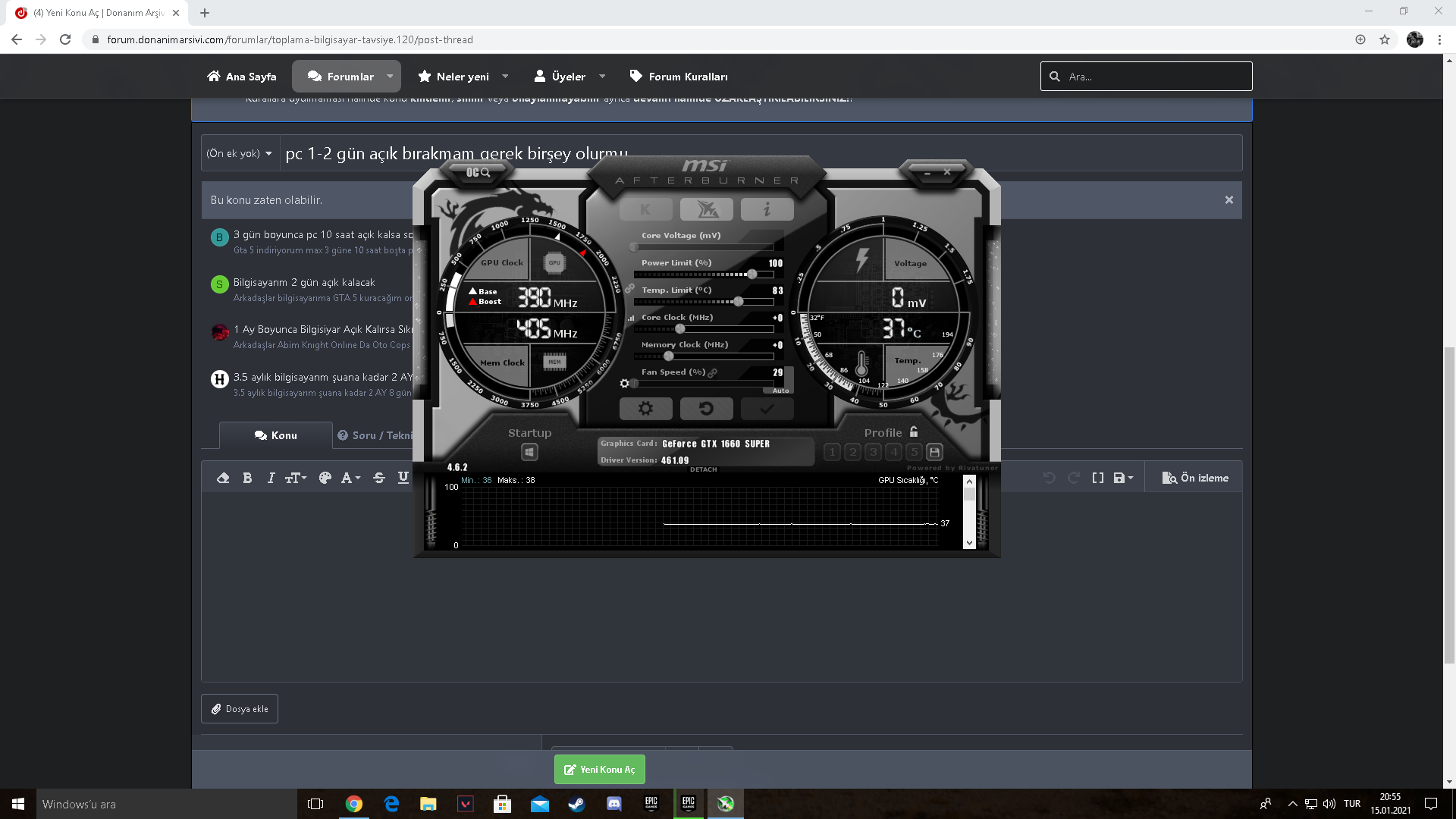Click the reset to defaults arrow button
The image size is (1456, 819).
[x=706, y=409]
